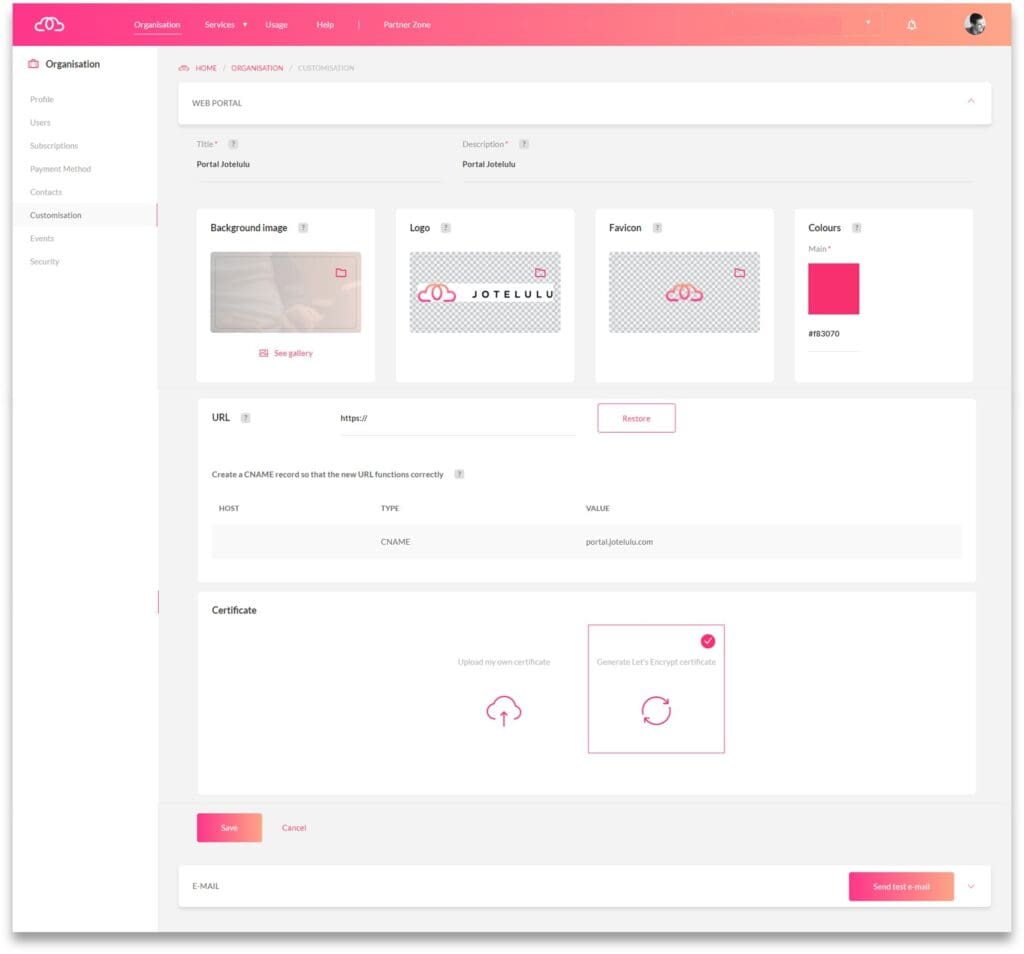This screenshot has height=954, width=1024.
Task: Click folder icon on Background image
Action: [340, 272]
